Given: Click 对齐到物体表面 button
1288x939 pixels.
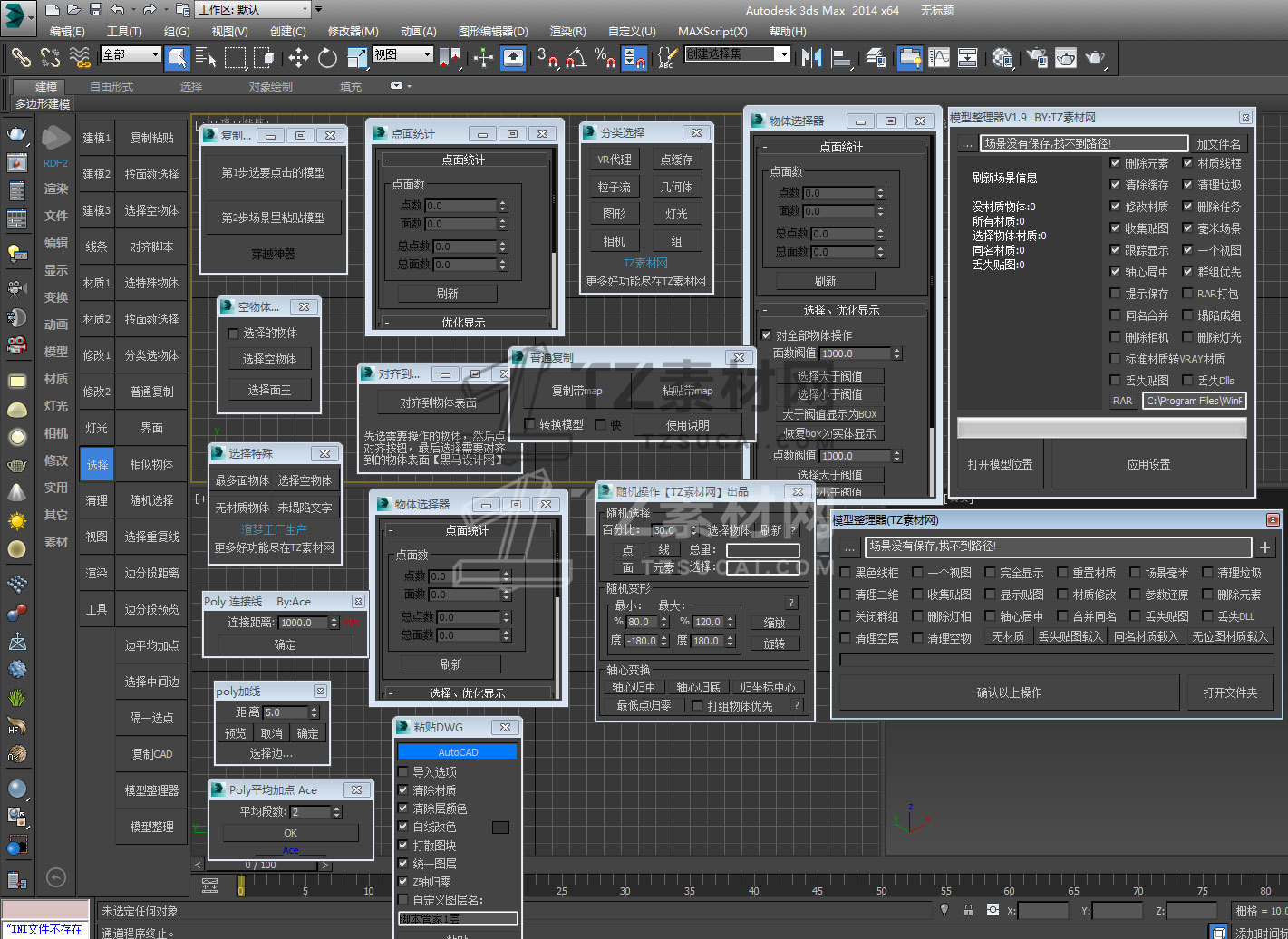Looking at the screenshot, I should (439, 402).
